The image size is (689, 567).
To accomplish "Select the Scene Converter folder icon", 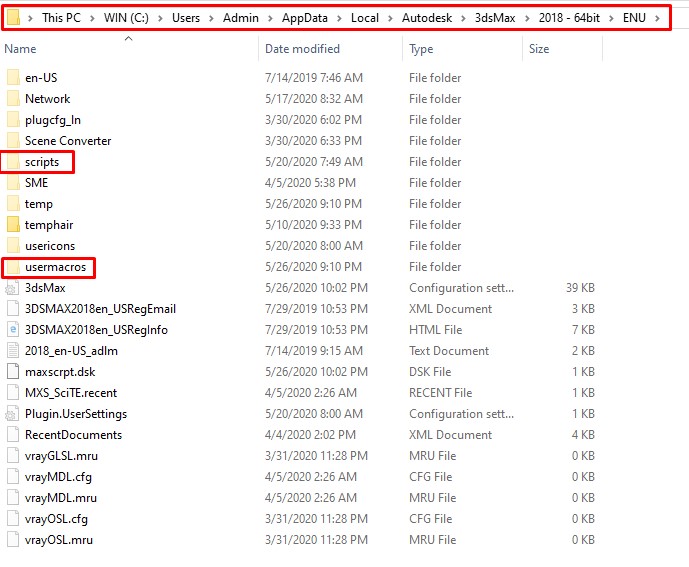I will [13, 141].
